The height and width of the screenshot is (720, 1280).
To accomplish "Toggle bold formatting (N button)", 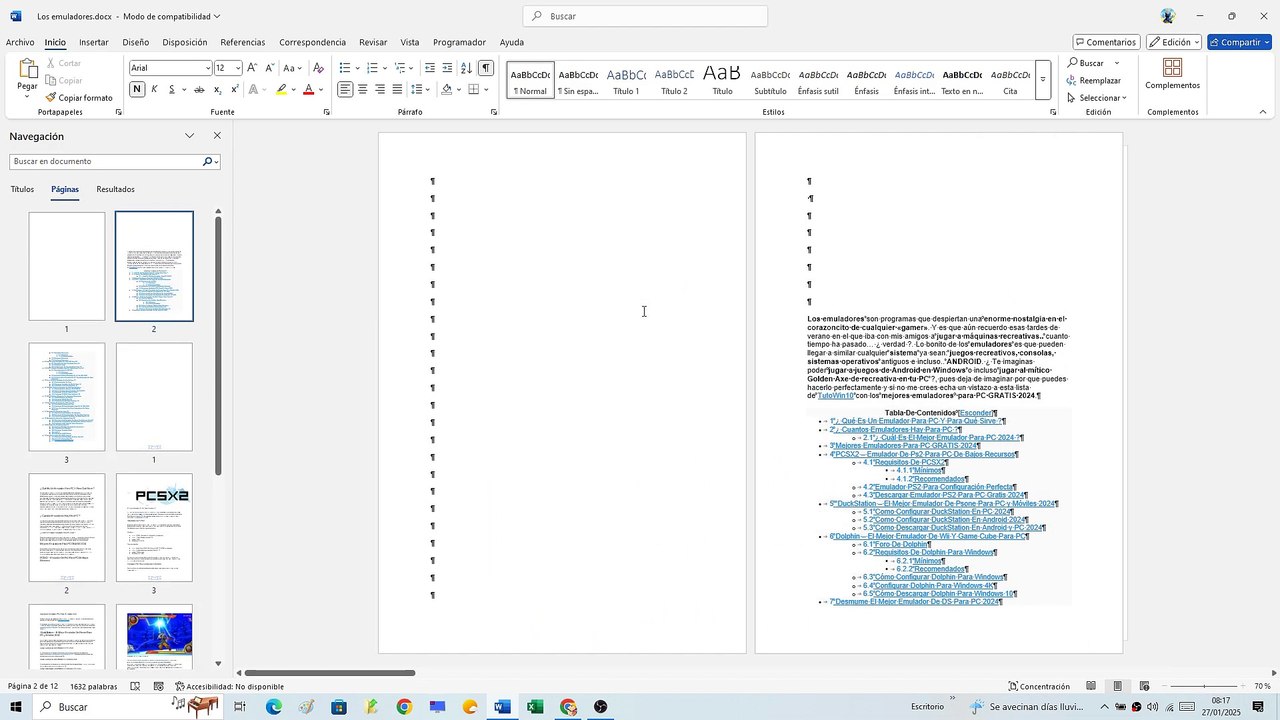I will pos(137,89).
